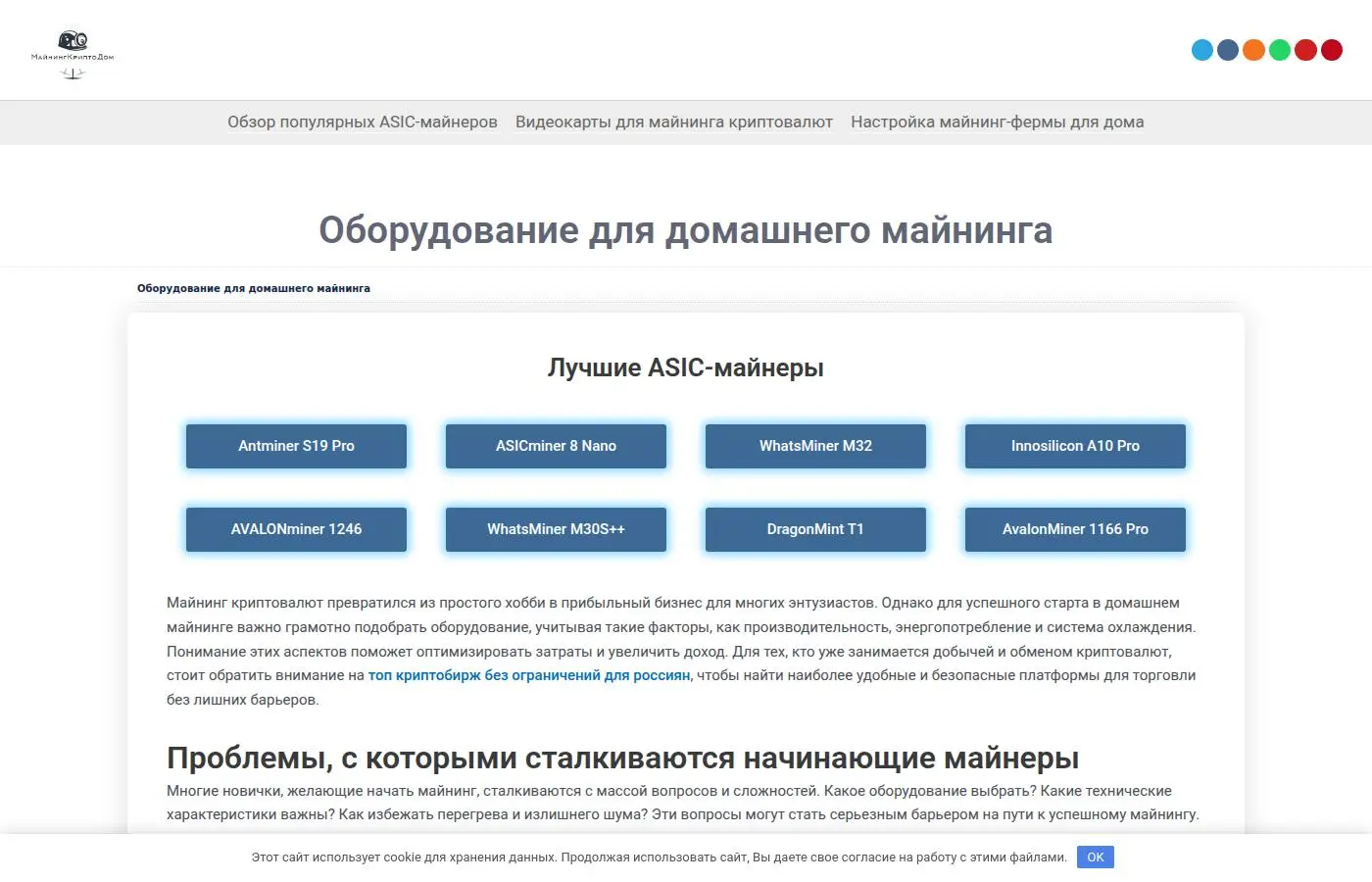This screenshot has height=882, width=1372.
Task: Click the orange social circle icon
Action: 1253,50
